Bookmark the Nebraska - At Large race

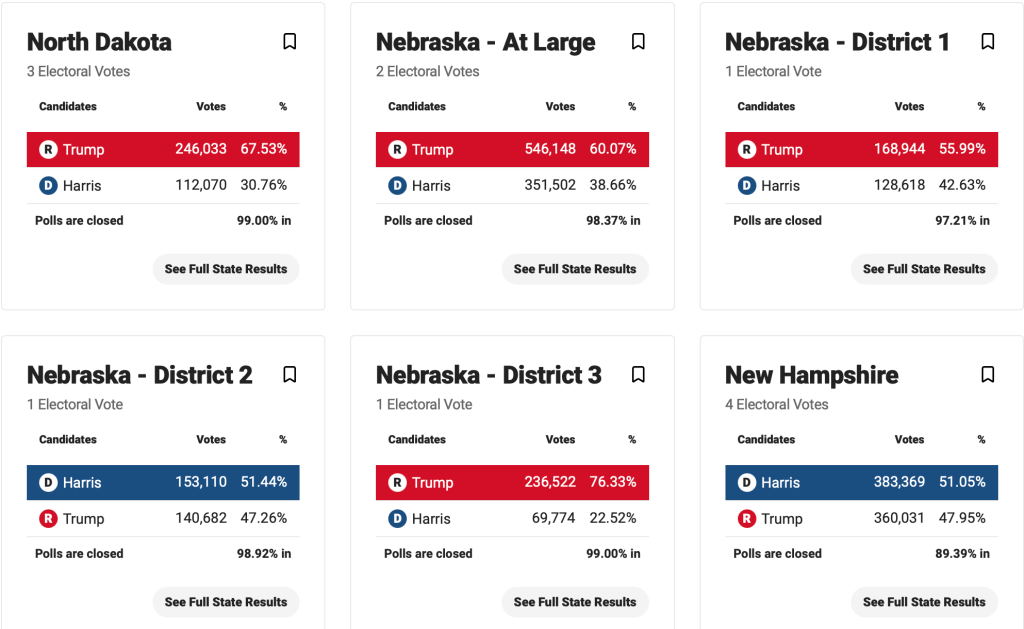pos(639,42)
